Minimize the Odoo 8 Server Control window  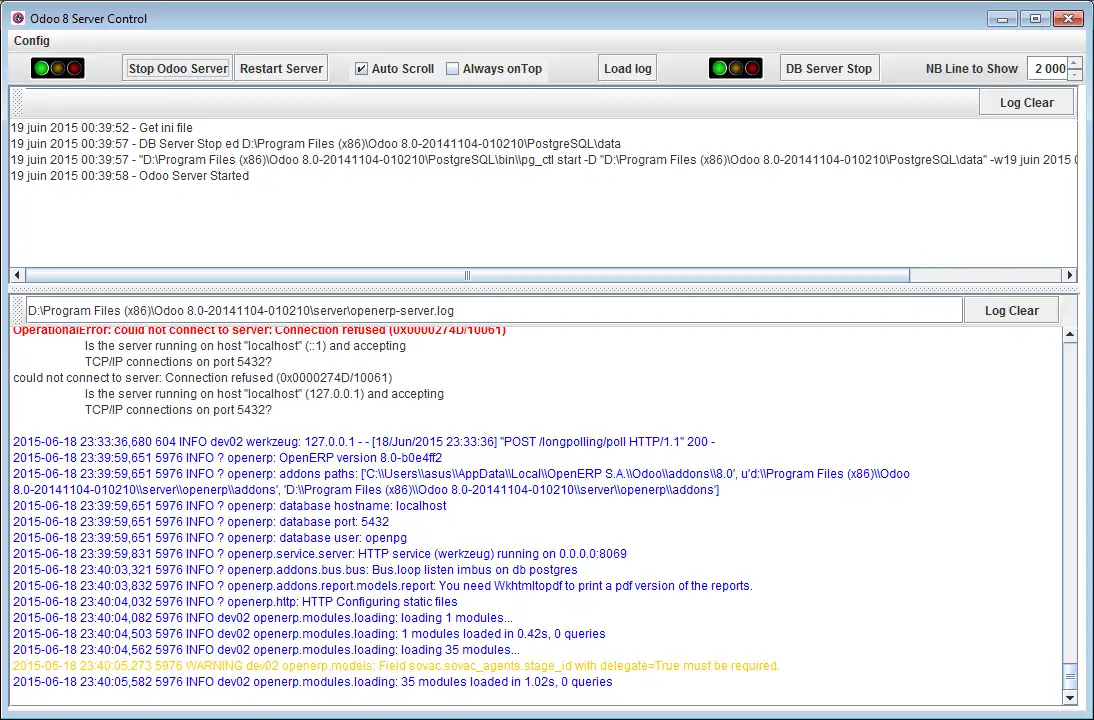pos(1003,19)
